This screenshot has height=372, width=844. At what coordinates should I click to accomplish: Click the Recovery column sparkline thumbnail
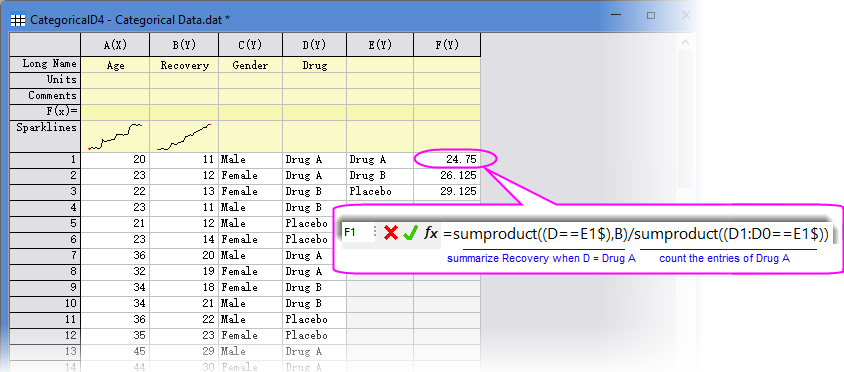184,136
